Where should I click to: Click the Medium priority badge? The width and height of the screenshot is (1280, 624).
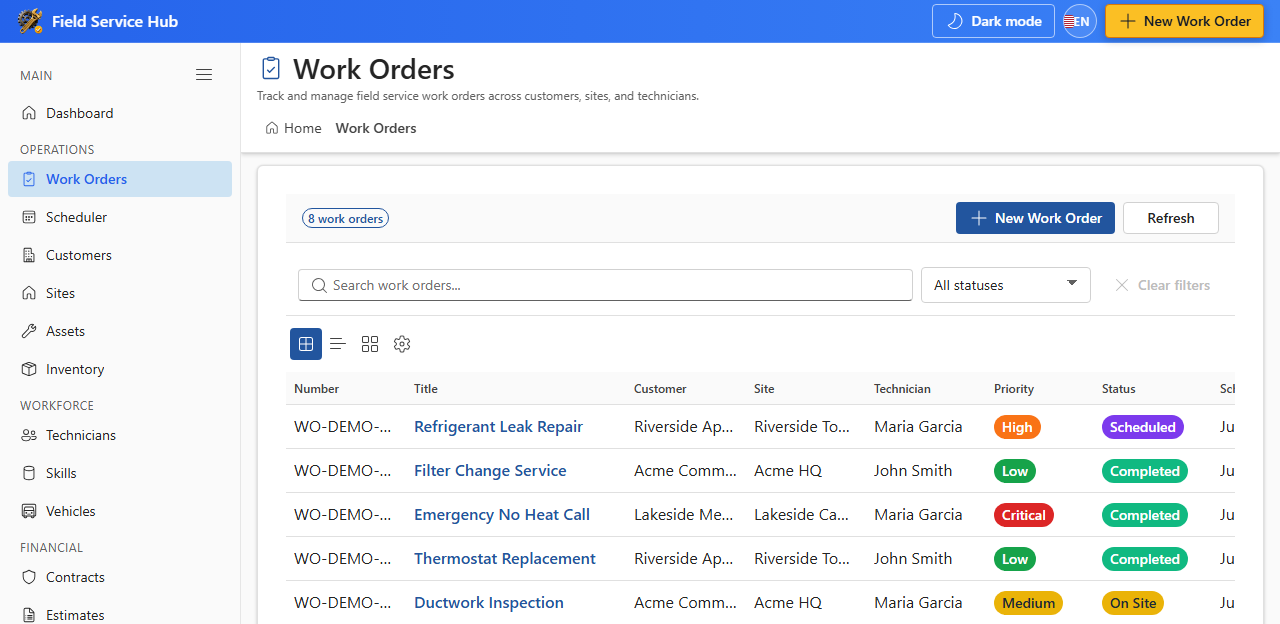point(1028,603)
